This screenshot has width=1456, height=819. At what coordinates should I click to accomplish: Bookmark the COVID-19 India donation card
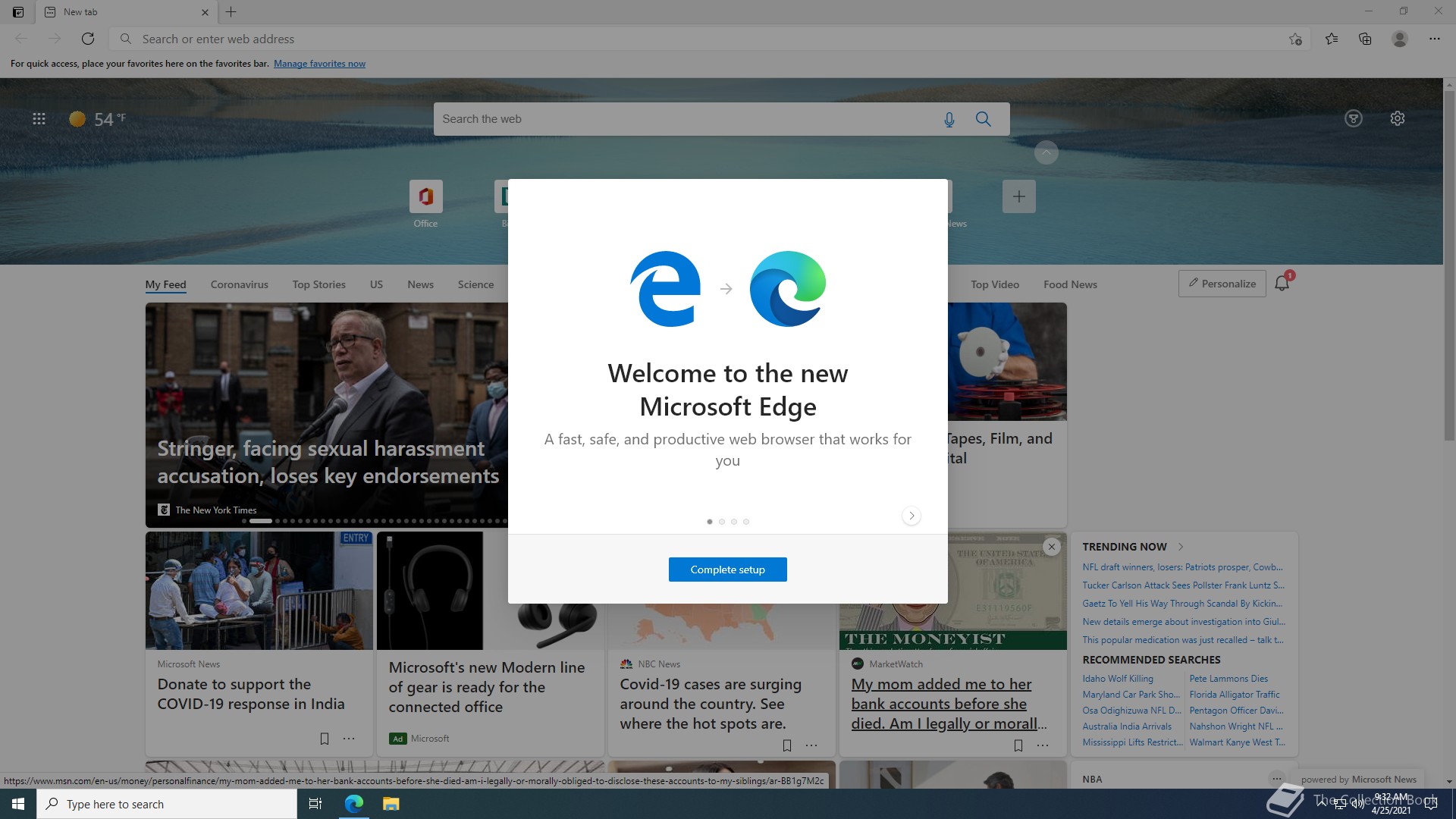pos(325,739)
